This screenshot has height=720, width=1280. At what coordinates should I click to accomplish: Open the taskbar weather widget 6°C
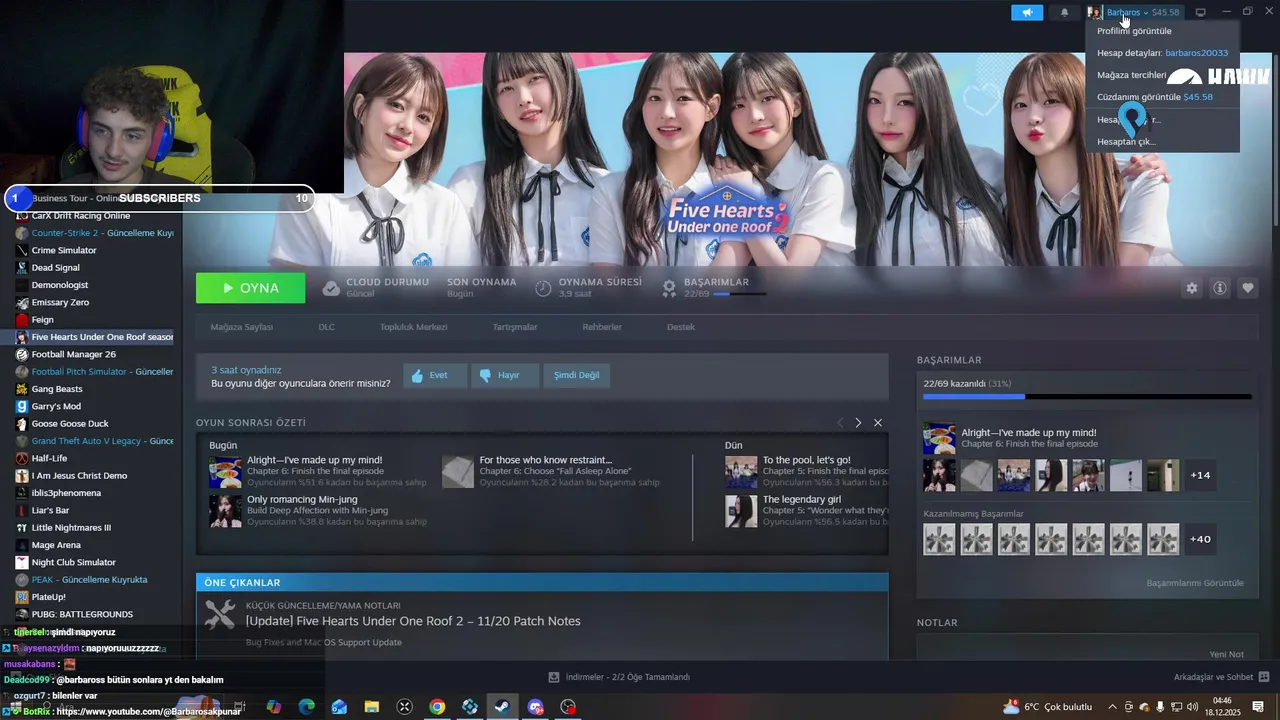click(1047, 707)
